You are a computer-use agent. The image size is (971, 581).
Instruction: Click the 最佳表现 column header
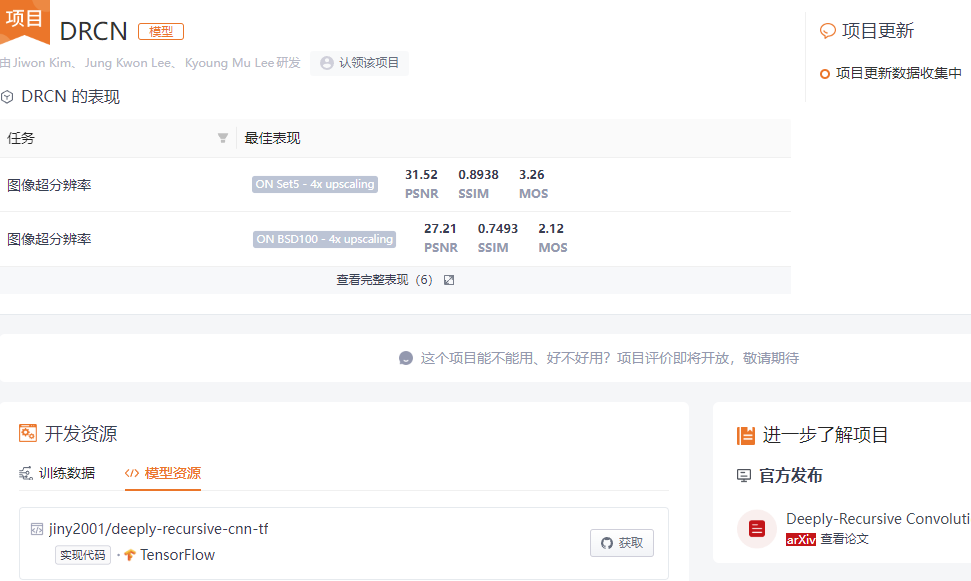[272, 138]
